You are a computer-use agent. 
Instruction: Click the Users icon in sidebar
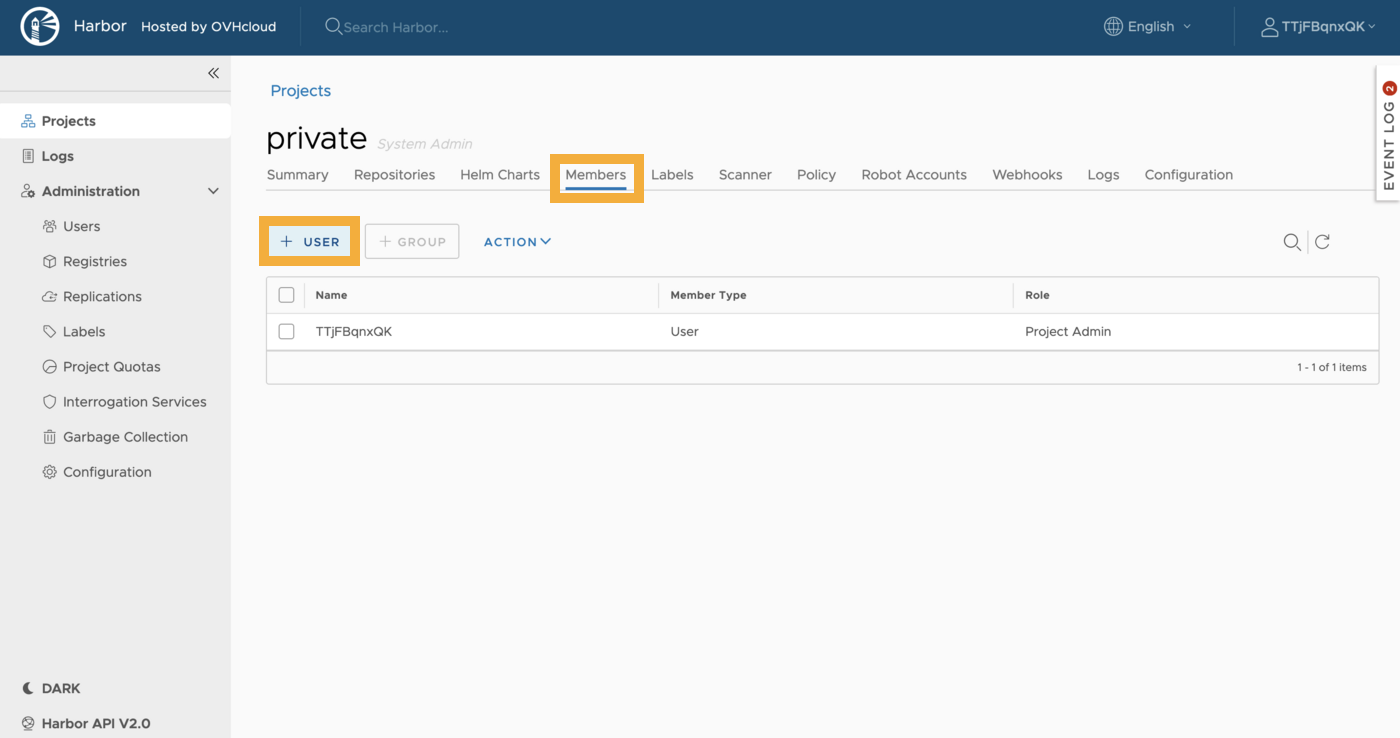[x=49, y=226]
